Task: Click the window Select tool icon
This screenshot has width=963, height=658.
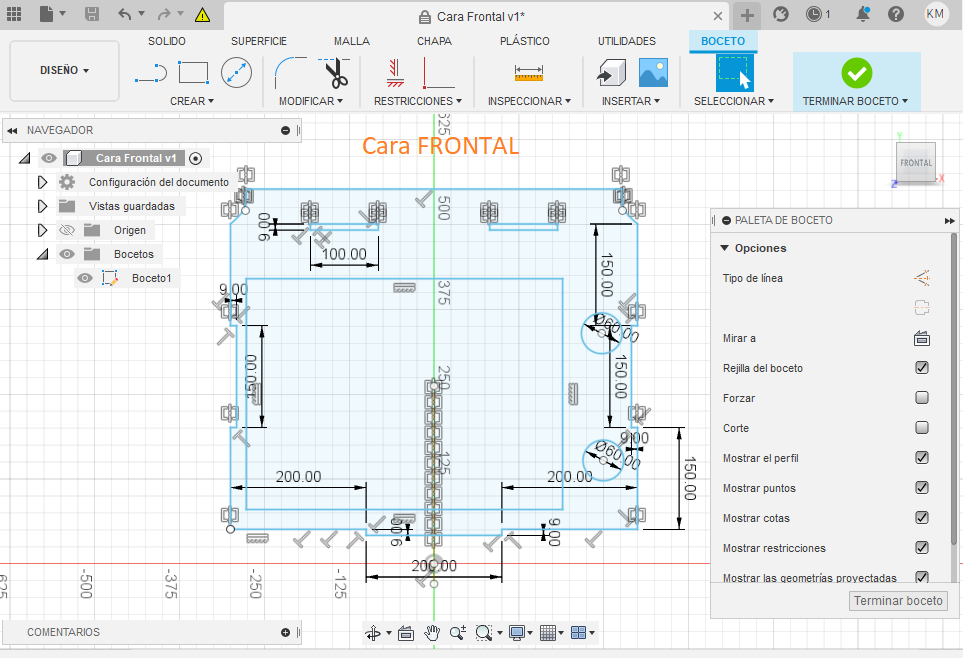Action: click(735, 73)
